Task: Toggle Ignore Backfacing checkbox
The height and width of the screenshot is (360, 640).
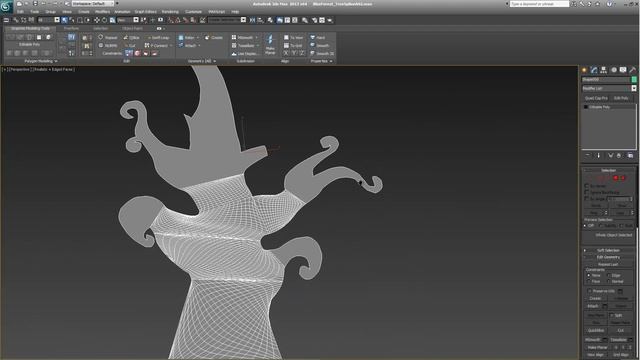Action: [587, 192]
